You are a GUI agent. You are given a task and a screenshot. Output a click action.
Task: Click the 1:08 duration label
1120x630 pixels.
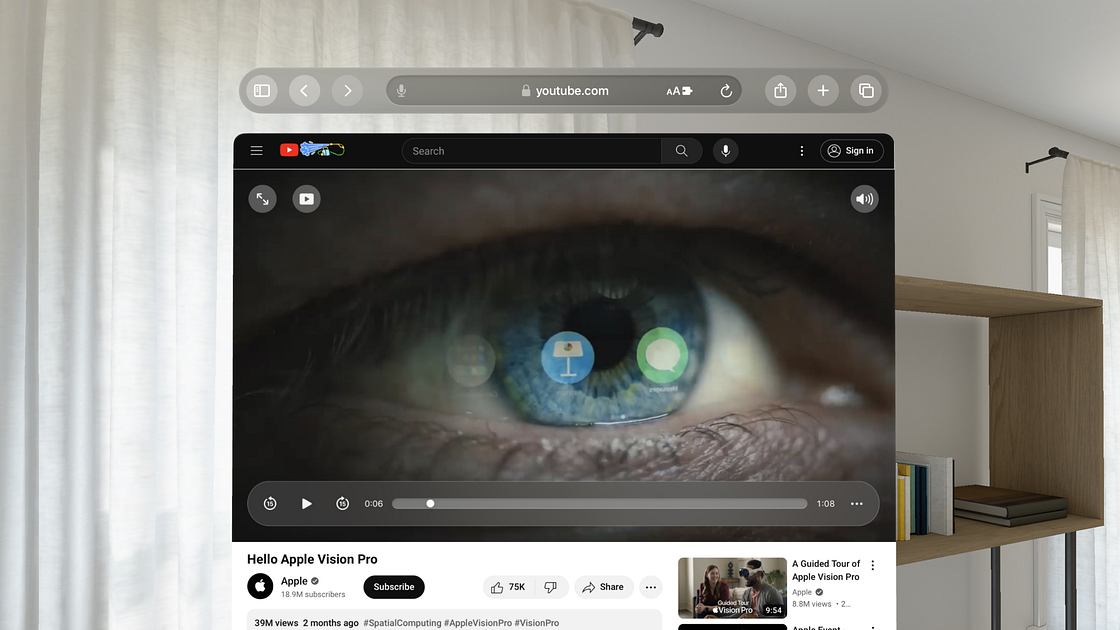(826, 504)
